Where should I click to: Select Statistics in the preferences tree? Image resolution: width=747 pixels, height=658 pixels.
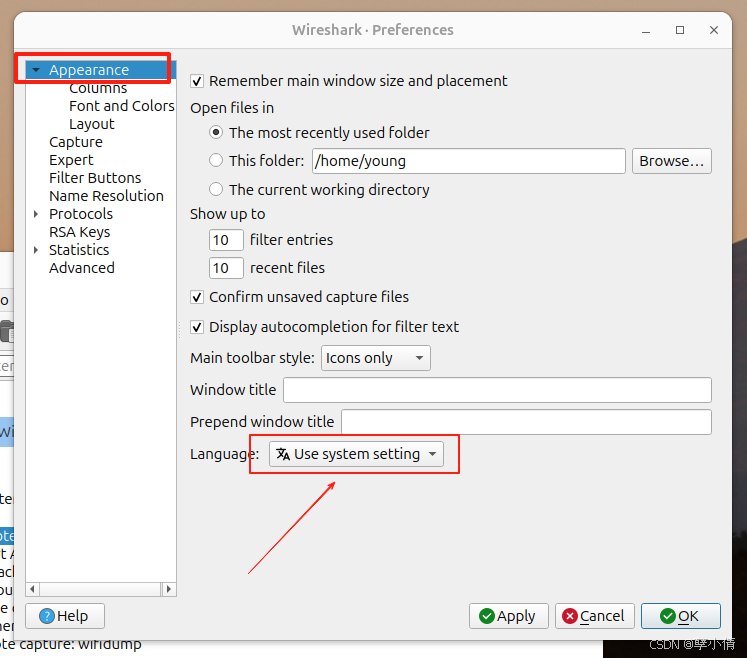point(79,250)
